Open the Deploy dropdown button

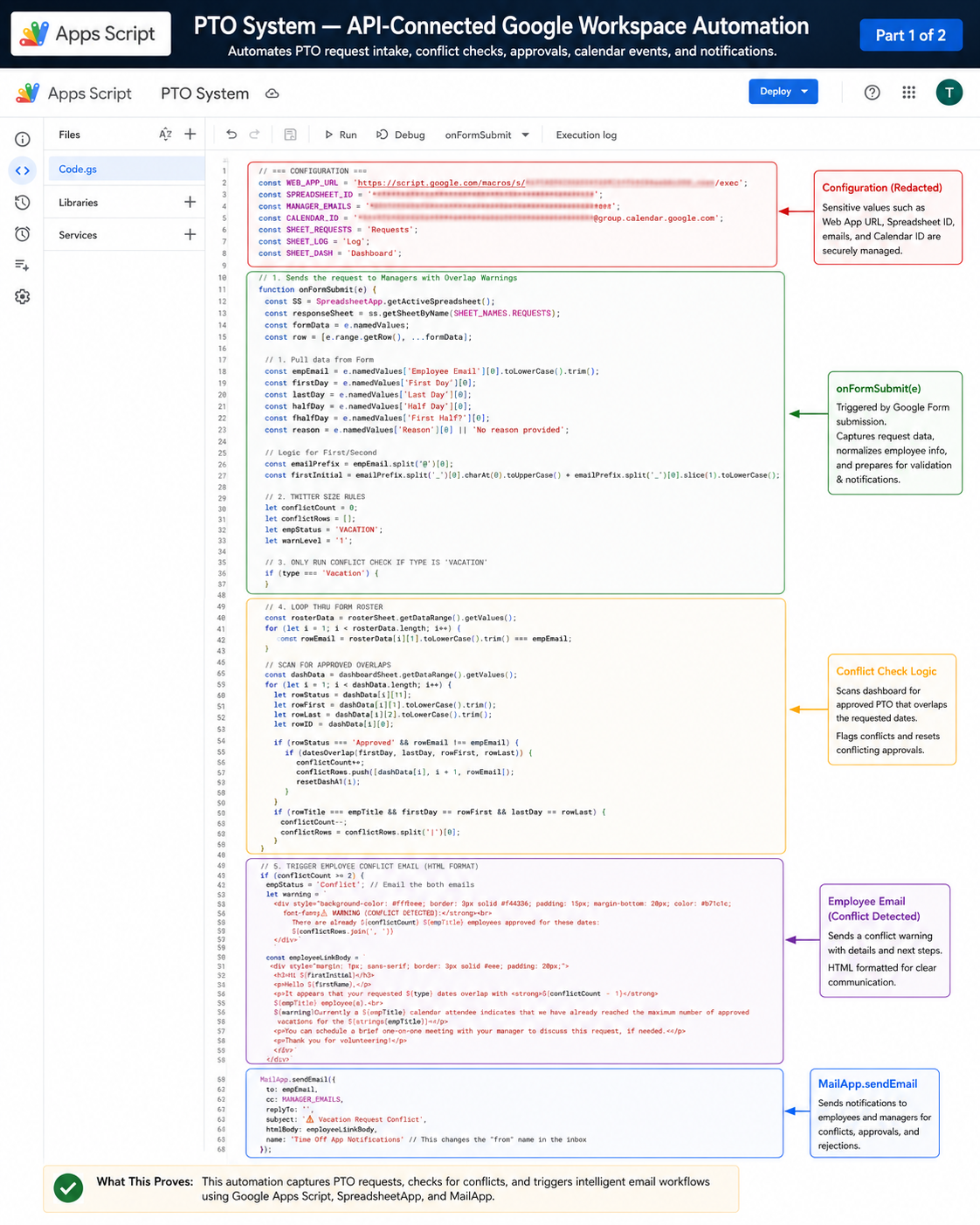click(783, 92)
